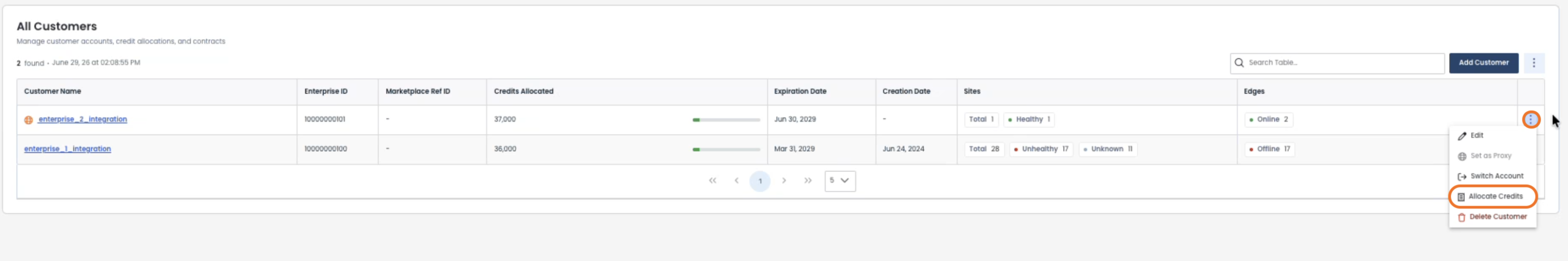Select Set as Proxy menu entry
Viewport: 1568px width, 261px height.
1492,156
